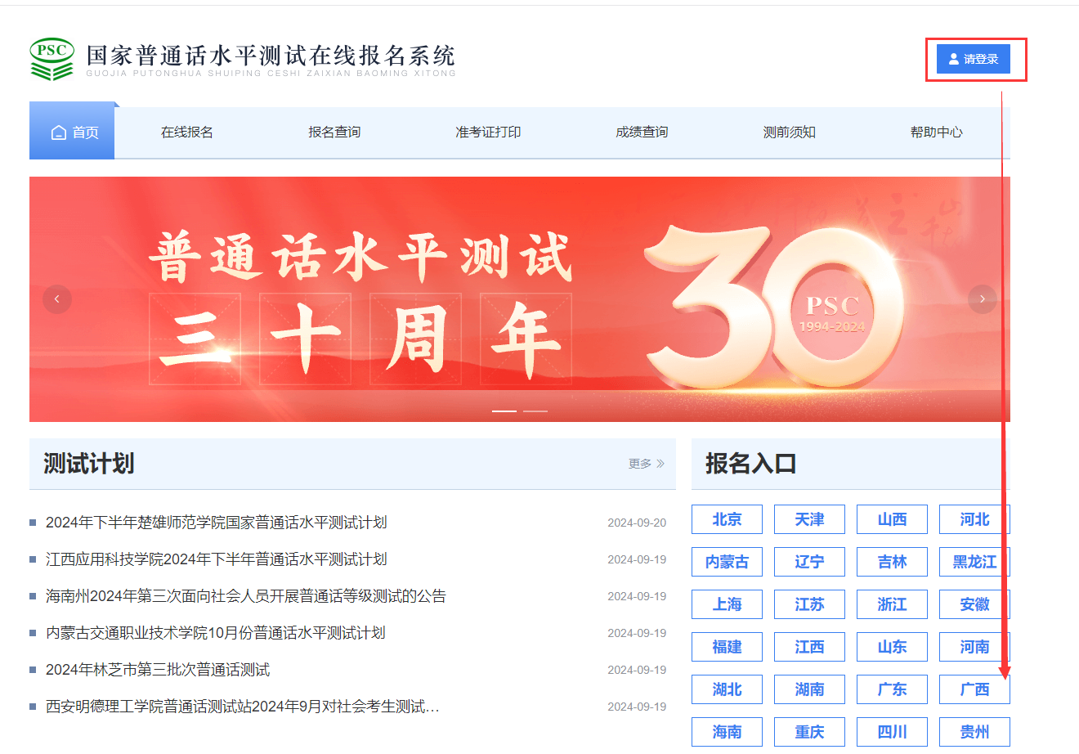The height and width of the screenshot is (754, 1079).
Task: Click the PSC green logo icon
Action: point(52,58)
